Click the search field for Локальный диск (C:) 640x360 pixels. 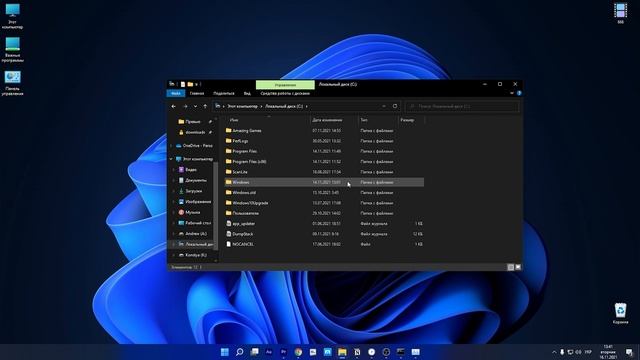click(x=462, y=106)
